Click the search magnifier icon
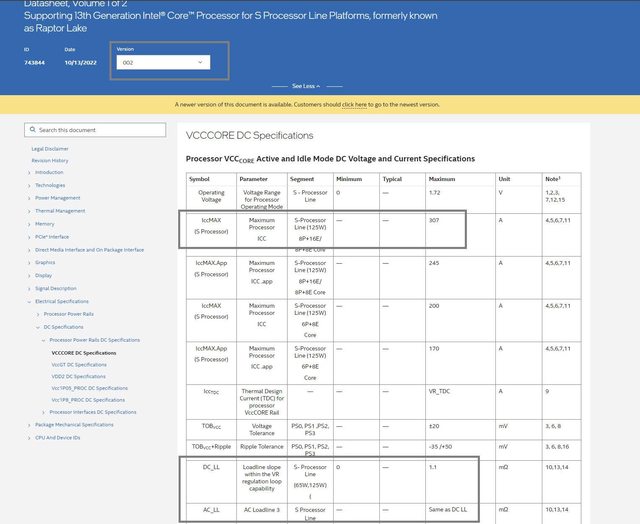This screenshot has height=524, width=640. [33, 130]
